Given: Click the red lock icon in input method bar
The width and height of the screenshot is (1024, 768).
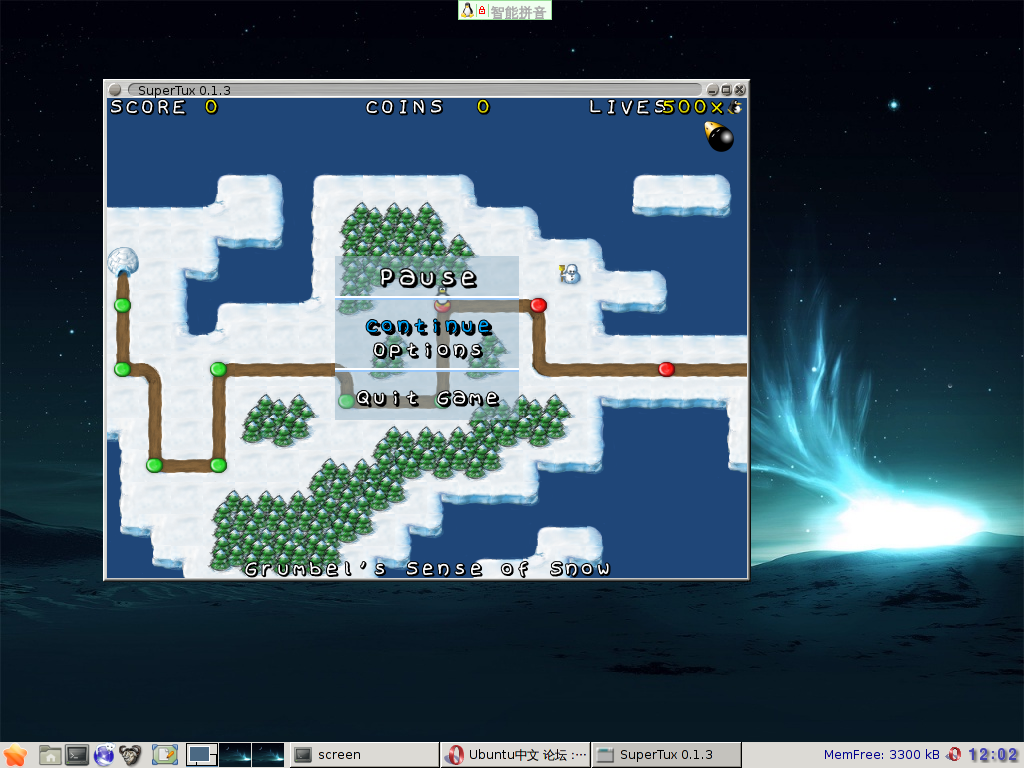Looking at the screenshot, I should pyautogui.click(x=482, y=10).
